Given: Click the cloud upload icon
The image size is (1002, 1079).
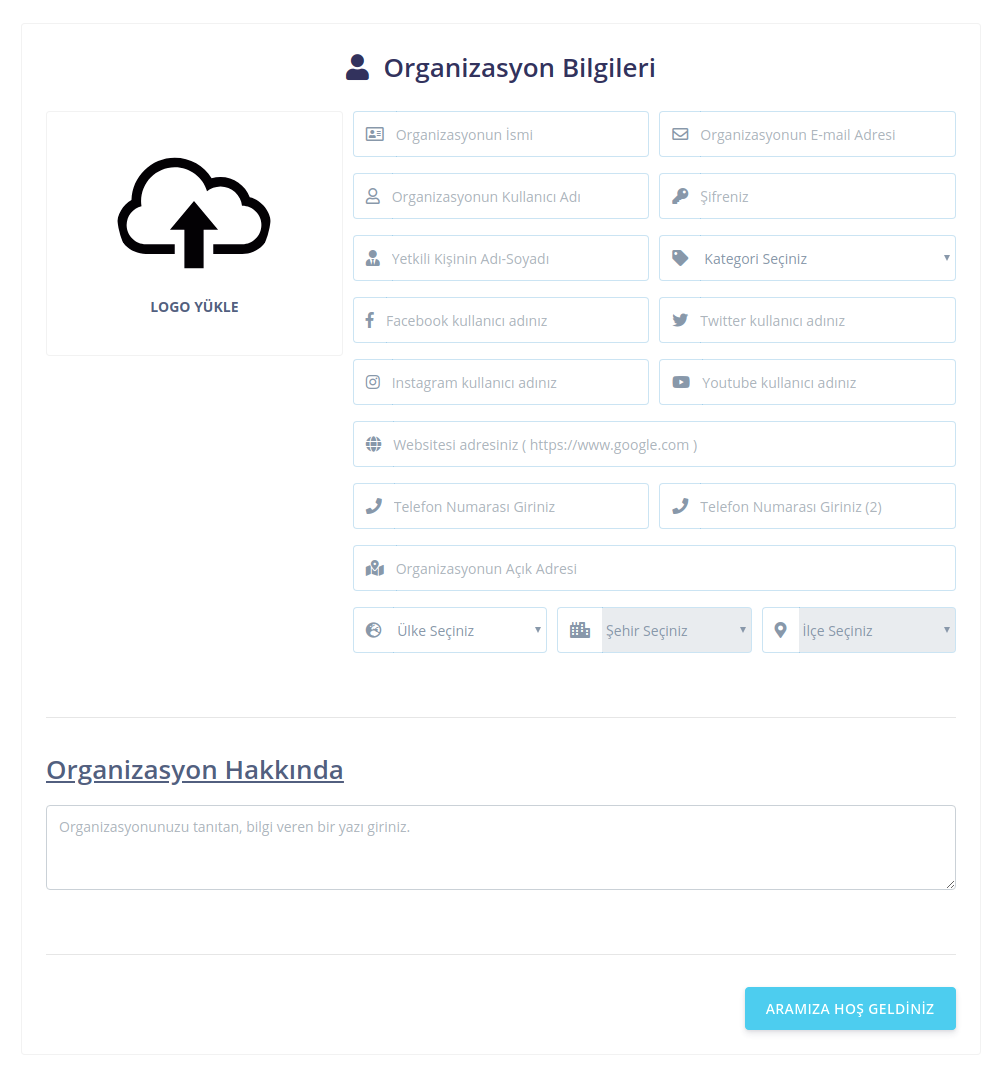Looking at the screenshot, I should click(x=194, y=212).
